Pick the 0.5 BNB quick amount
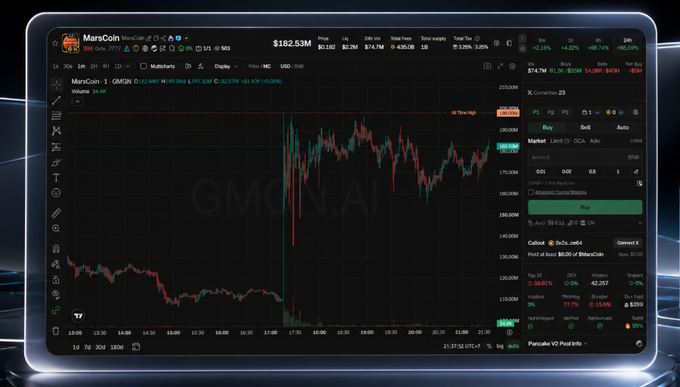The height and width of the screenshot is (387, 680). [x=592, y=171]
